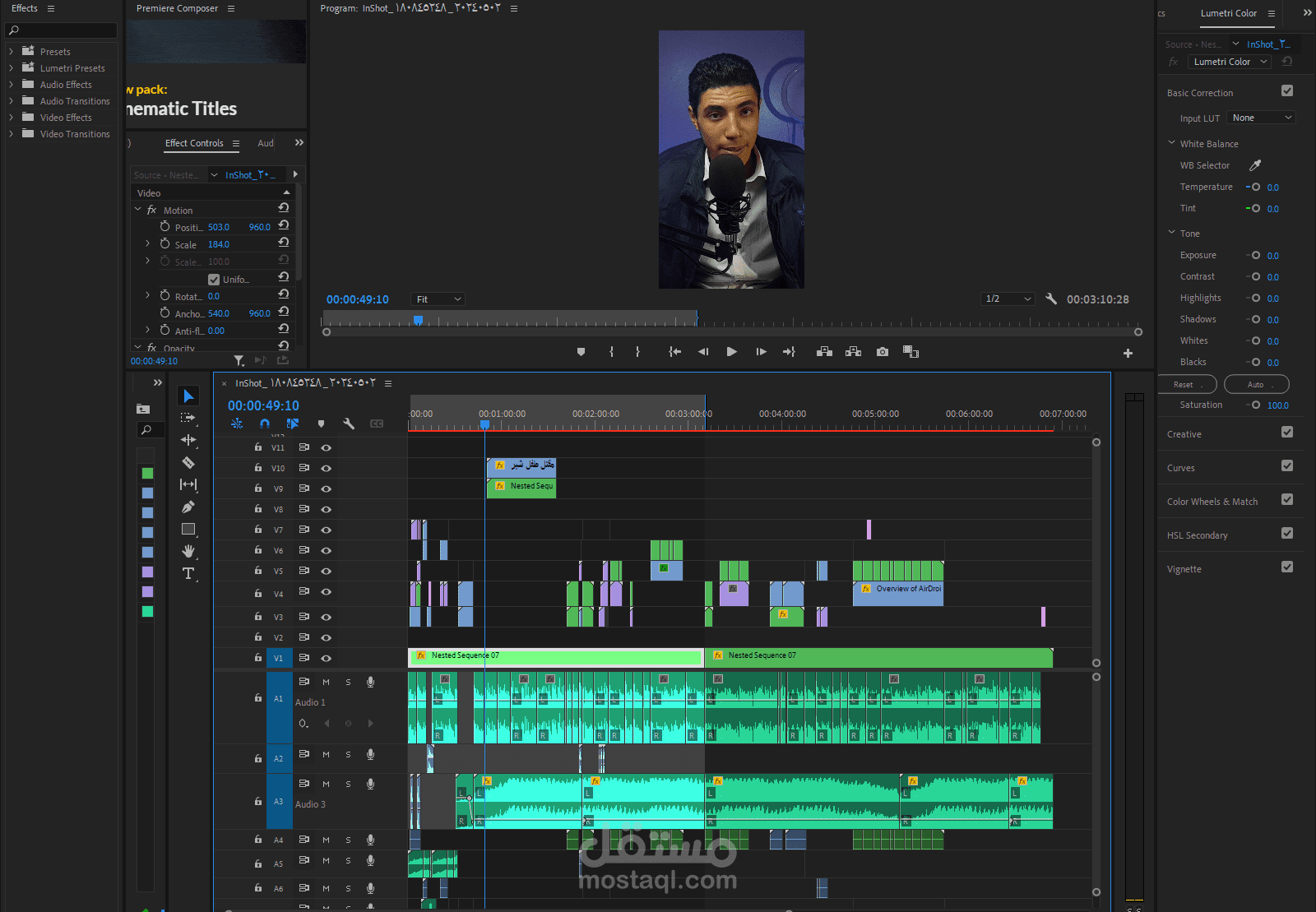The width and height of the screenshot is (1316, 912).
Task: Disable the Basic Correction checkbox
Action: (1287, 91)
